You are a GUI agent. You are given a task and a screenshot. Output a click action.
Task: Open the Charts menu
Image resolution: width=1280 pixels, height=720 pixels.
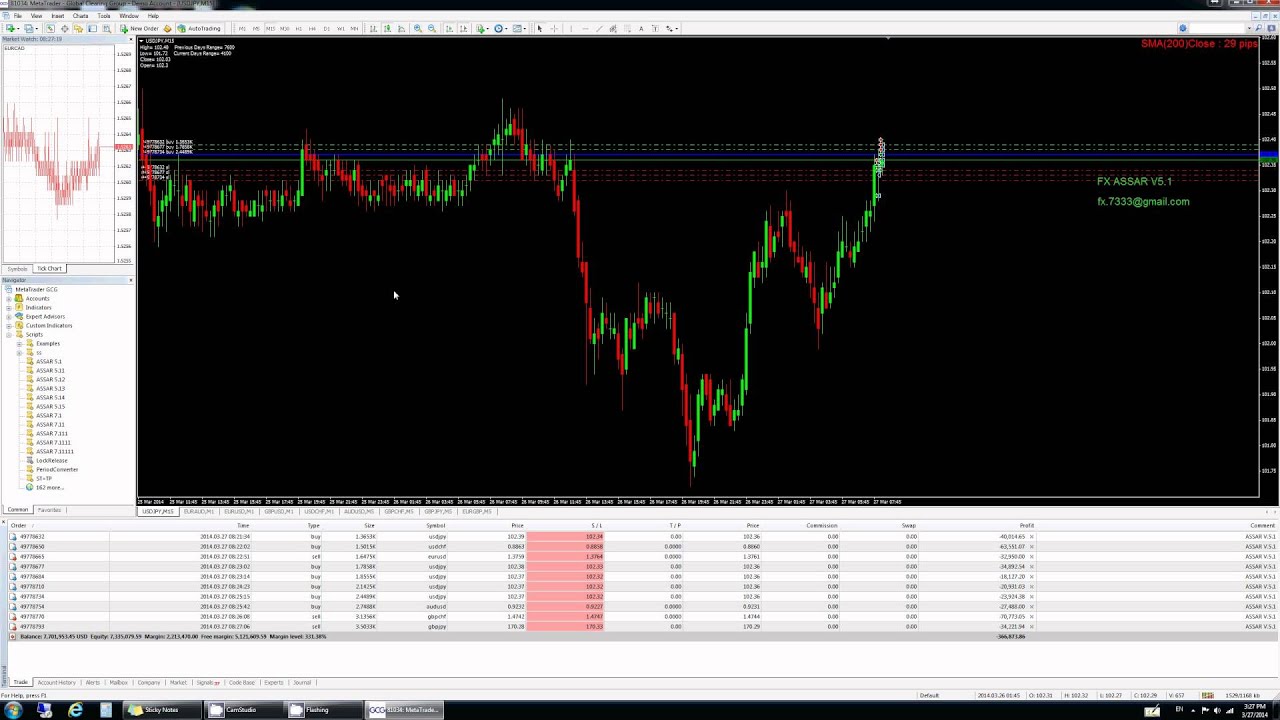pyautogui.click(x=80, y=16)
